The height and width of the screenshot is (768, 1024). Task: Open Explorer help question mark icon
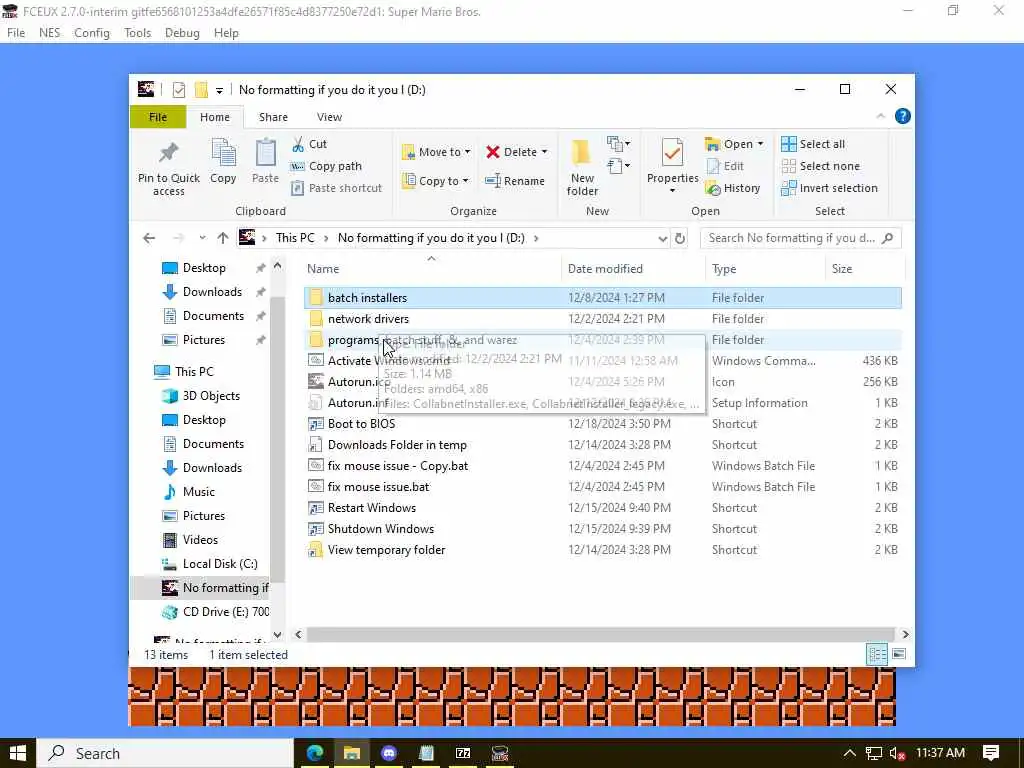[903, 116]
